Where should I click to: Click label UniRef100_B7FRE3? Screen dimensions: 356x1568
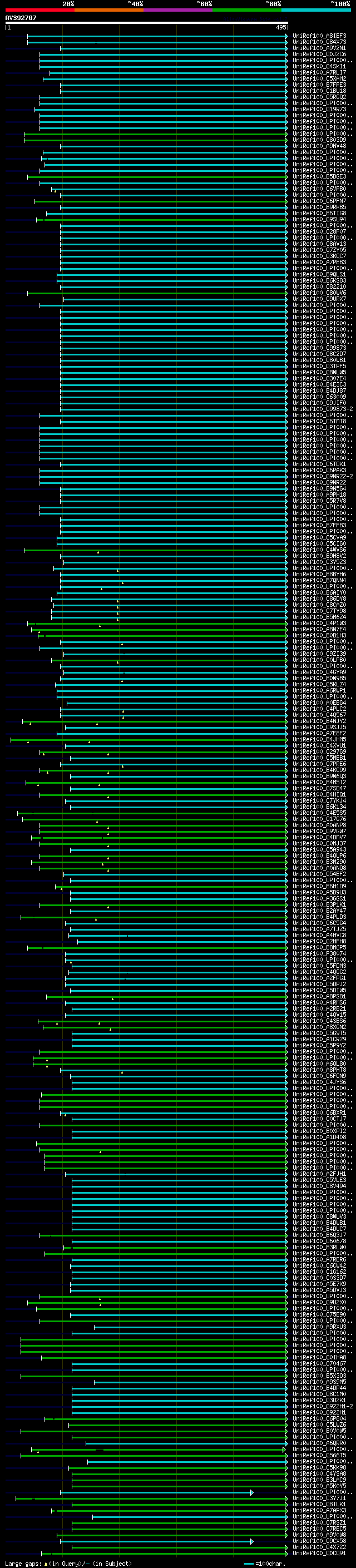point(319,85)
